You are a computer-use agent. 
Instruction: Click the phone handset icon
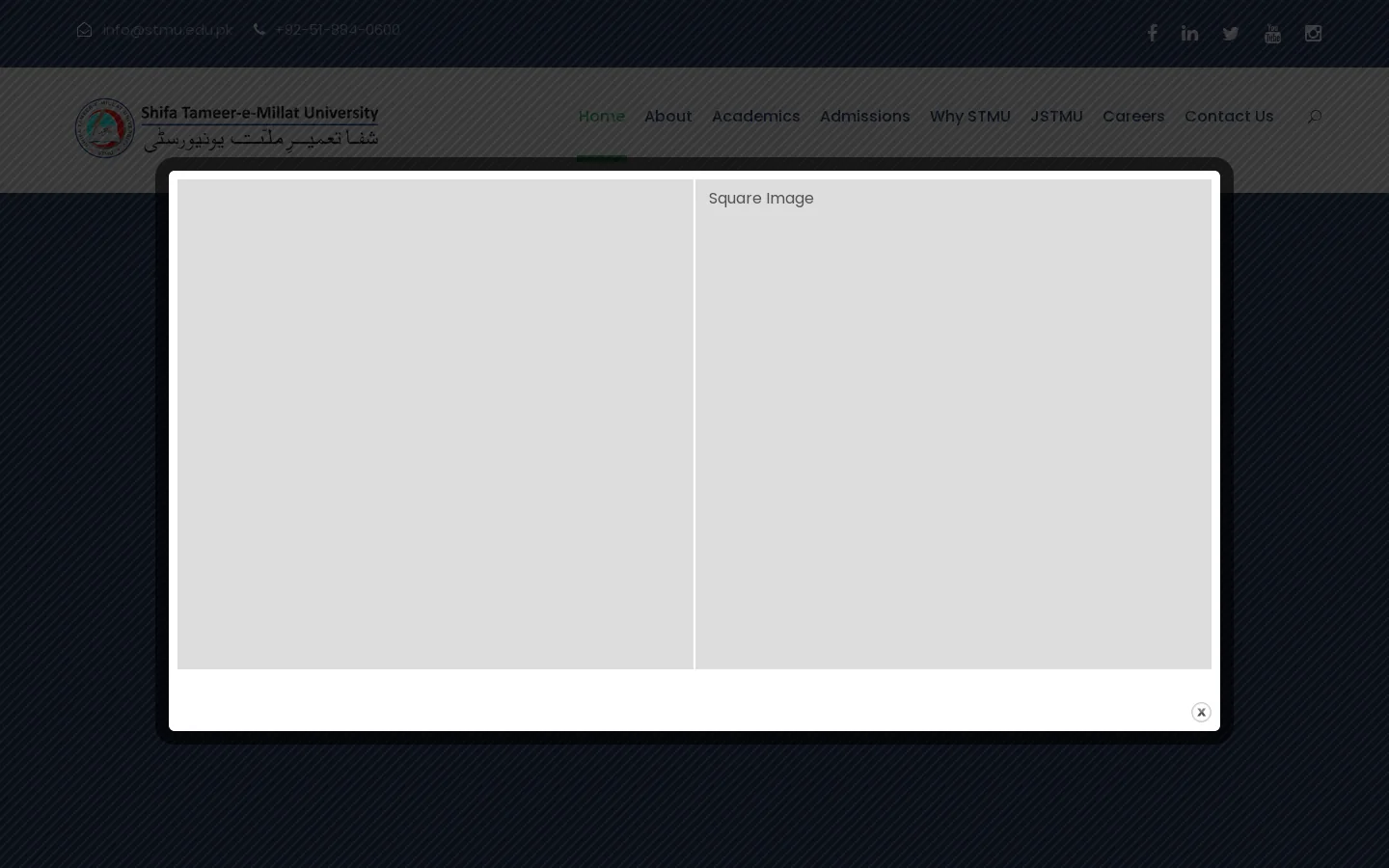pyautogui.click(x=259, y=30)
